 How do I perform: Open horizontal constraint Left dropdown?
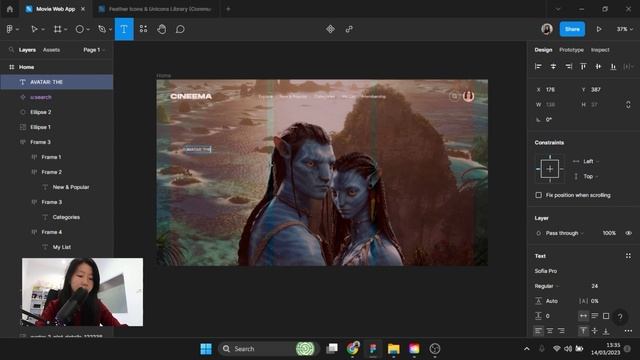[x=591, y=161]
